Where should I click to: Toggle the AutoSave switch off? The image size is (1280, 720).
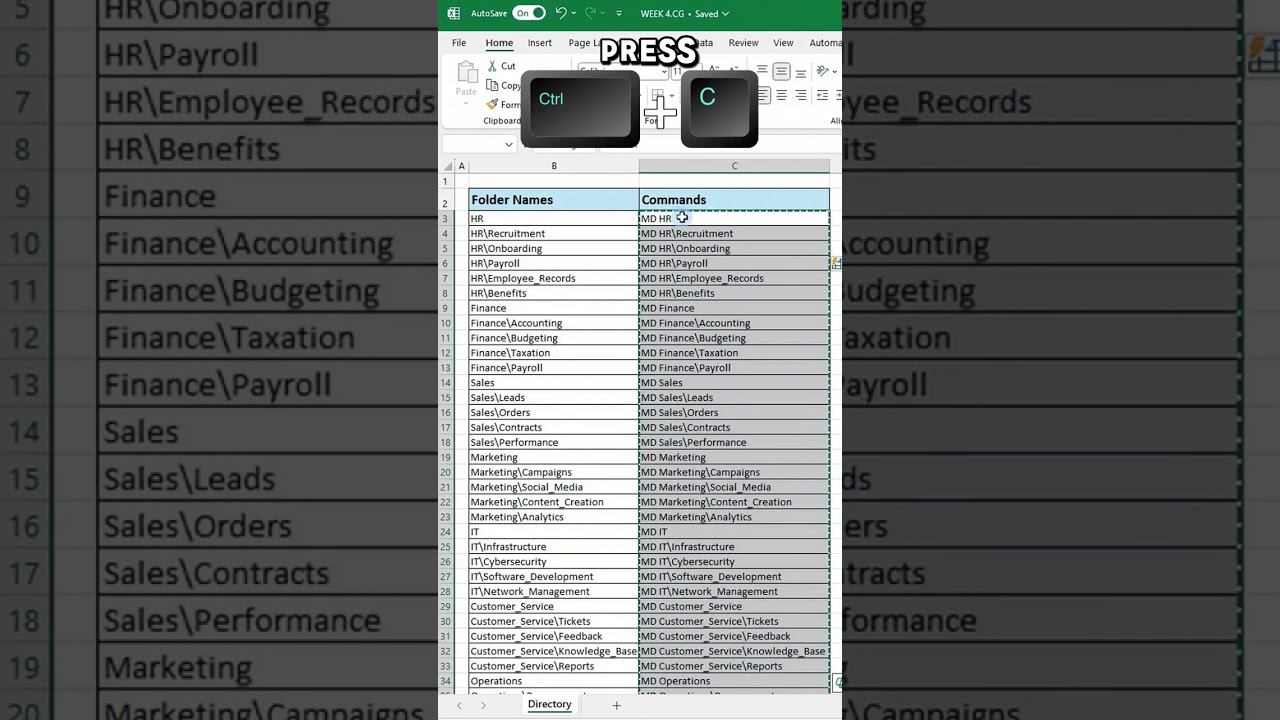[x=529, y=13]
